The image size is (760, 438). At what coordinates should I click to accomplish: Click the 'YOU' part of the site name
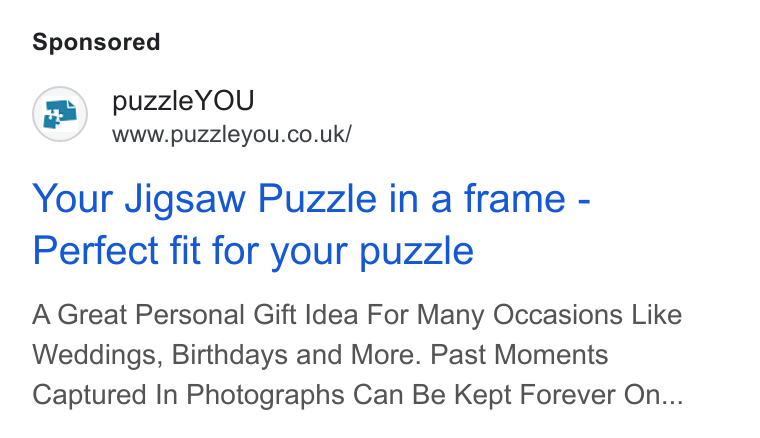[x=224, y=101]
